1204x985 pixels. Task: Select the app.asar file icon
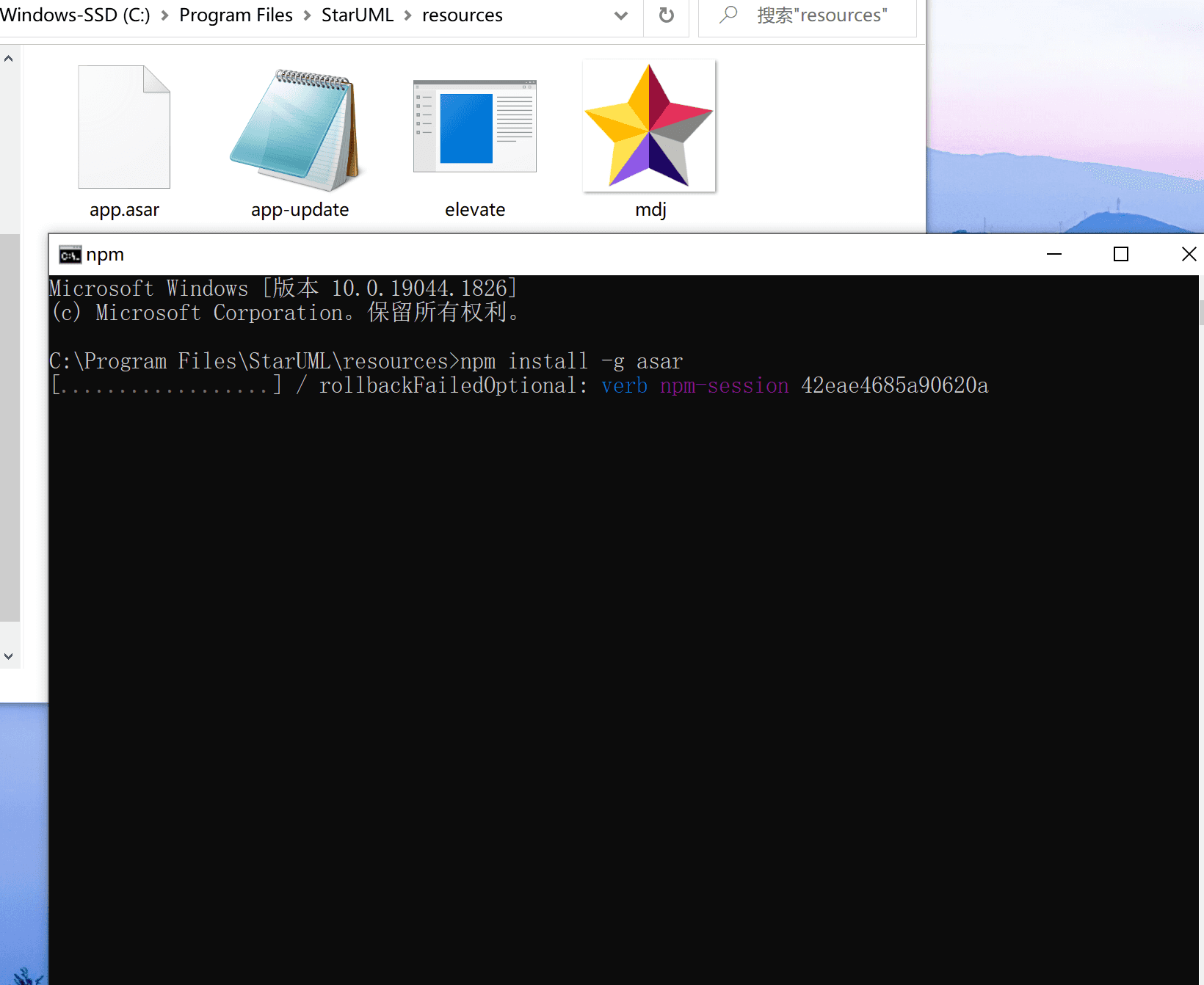tap(124, 126)
